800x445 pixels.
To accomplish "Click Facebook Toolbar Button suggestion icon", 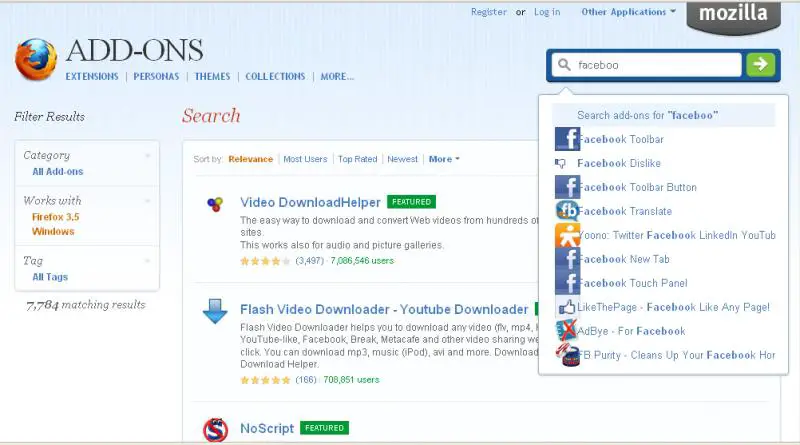I will coord(567,187).
